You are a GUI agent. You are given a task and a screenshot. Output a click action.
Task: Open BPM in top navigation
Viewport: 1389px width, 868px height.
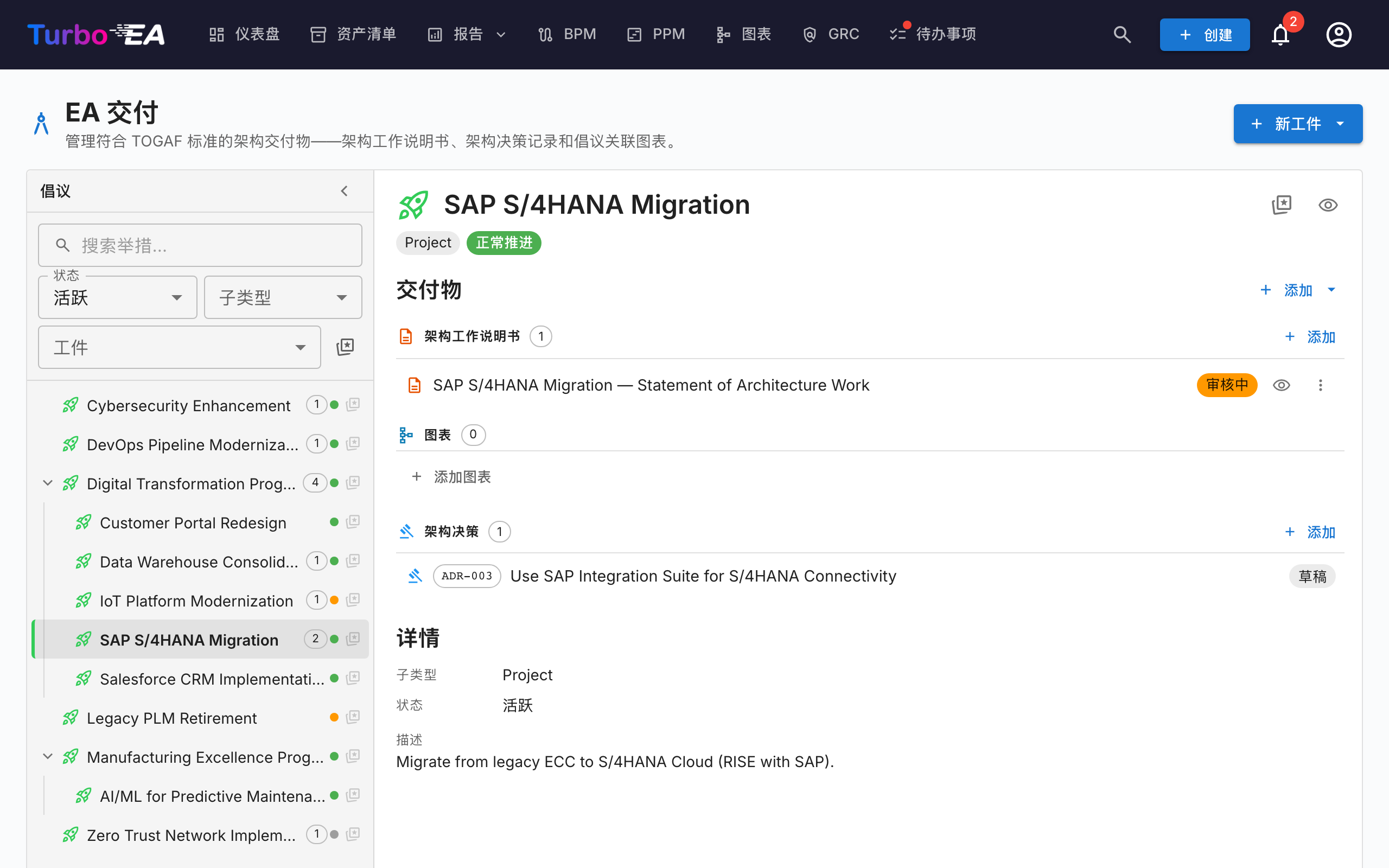567,34
